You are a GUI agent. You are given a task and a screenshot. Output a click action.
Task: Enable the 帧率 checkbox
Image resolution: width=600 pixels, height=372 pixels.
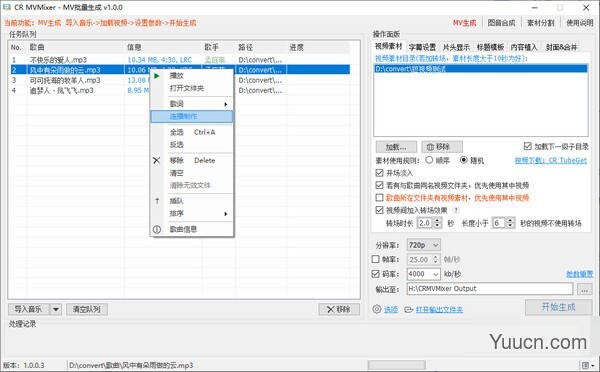pyautogui.click(x=375, y=259)
